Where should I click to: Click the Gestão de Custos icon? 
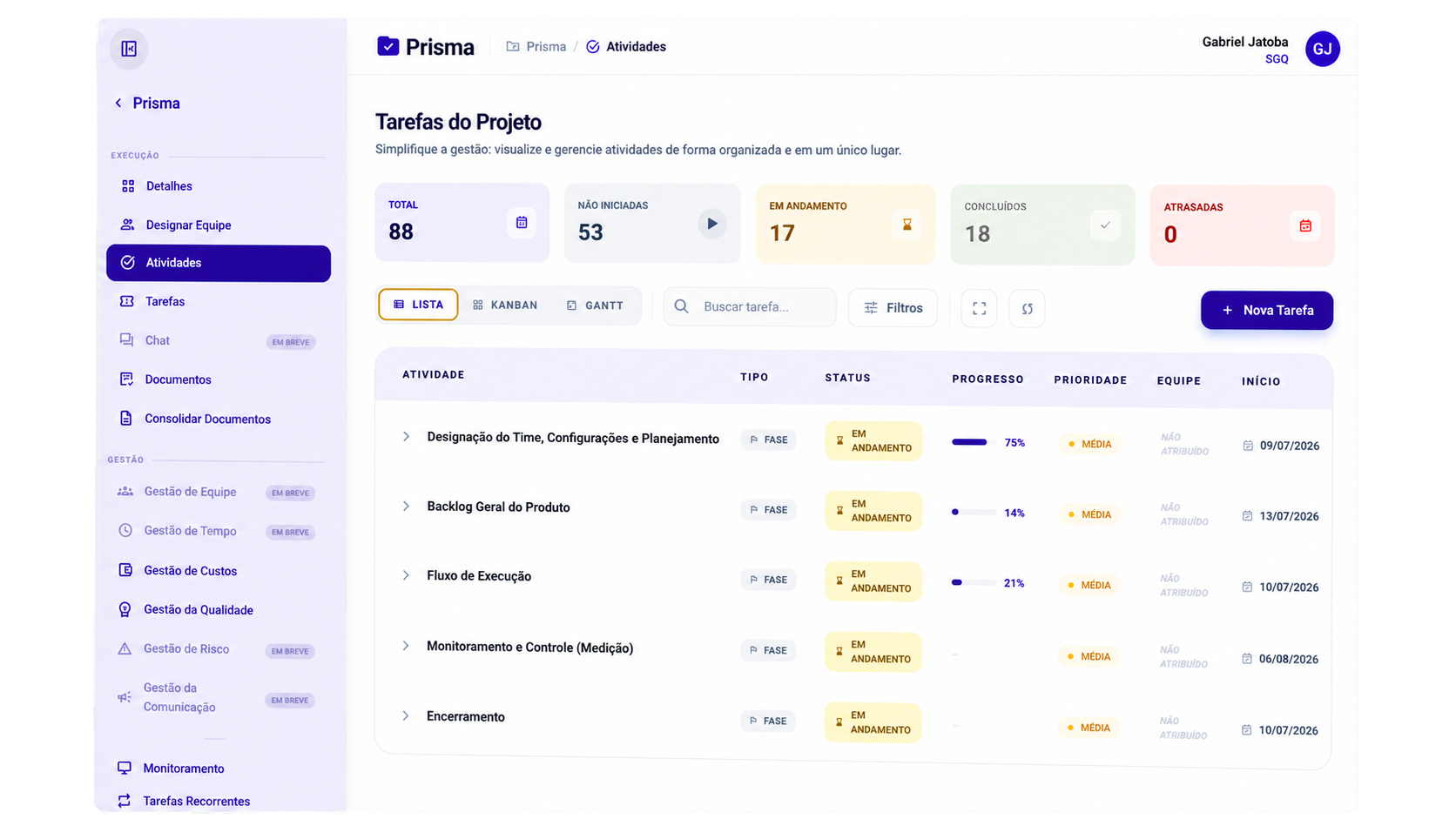125,570
